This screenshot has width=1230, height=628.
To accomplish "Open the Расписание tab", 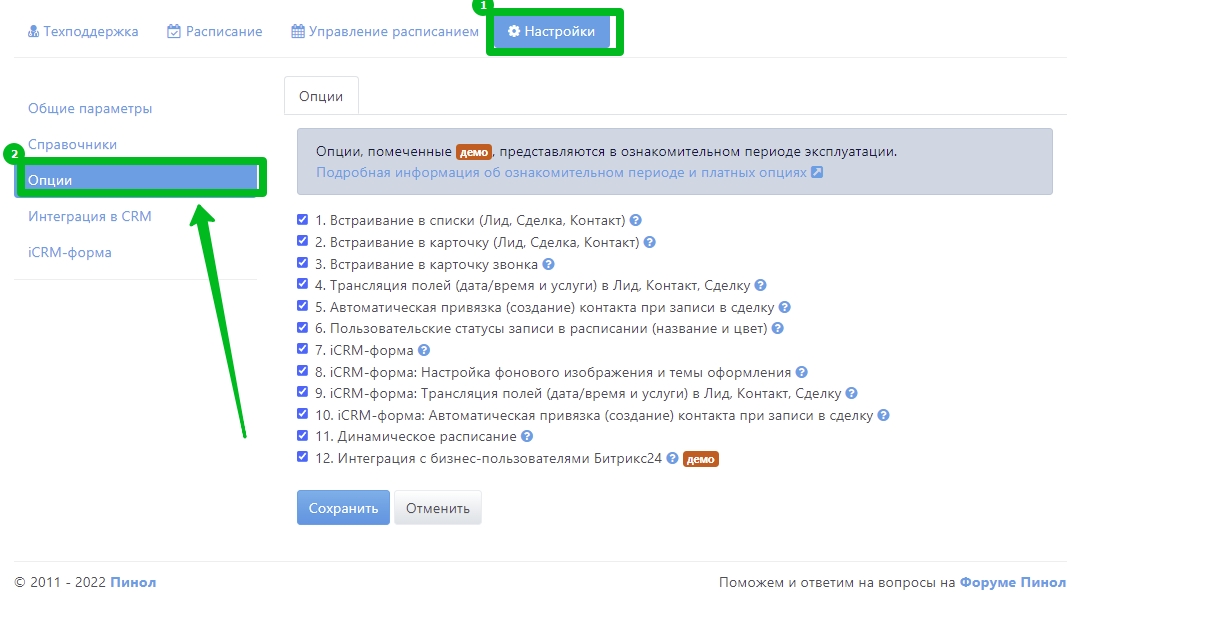I will (214, 31).
